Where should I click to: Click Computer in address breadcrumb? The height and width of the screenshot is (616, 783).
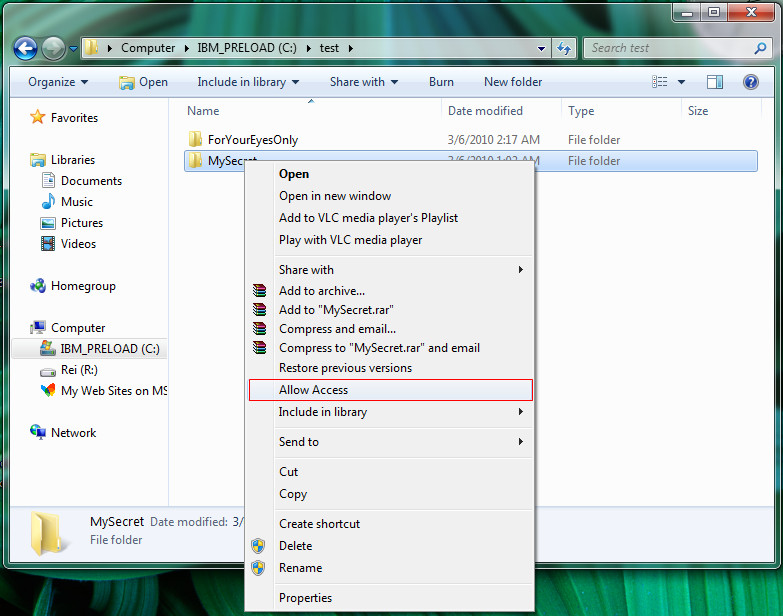[x=148, y=48]
